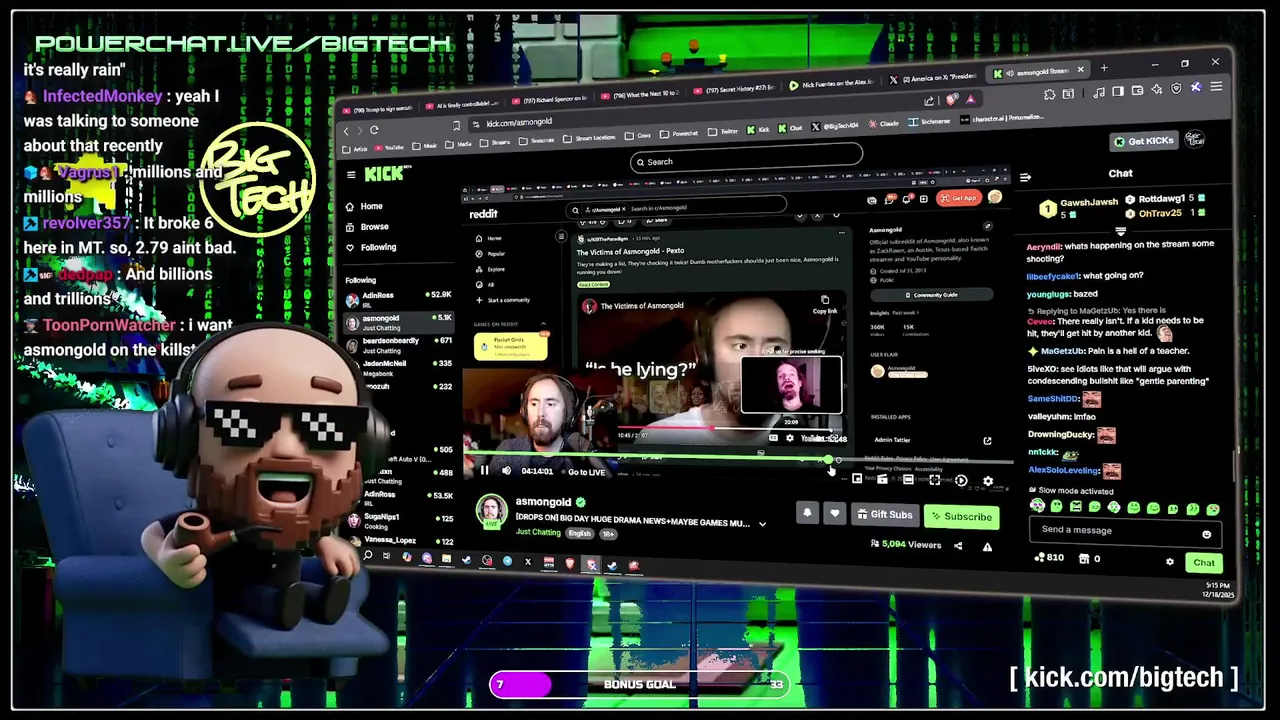Click the orange Get App reddit button

click(x=958, y=198)
